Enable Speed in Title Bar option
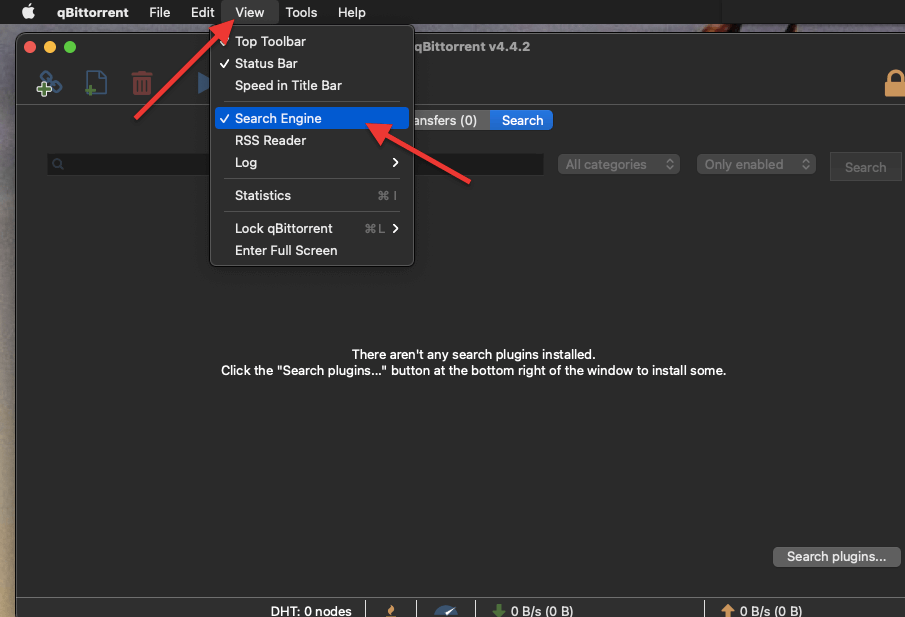The width and height of the screenshot is (905, 617). (312, 85)
